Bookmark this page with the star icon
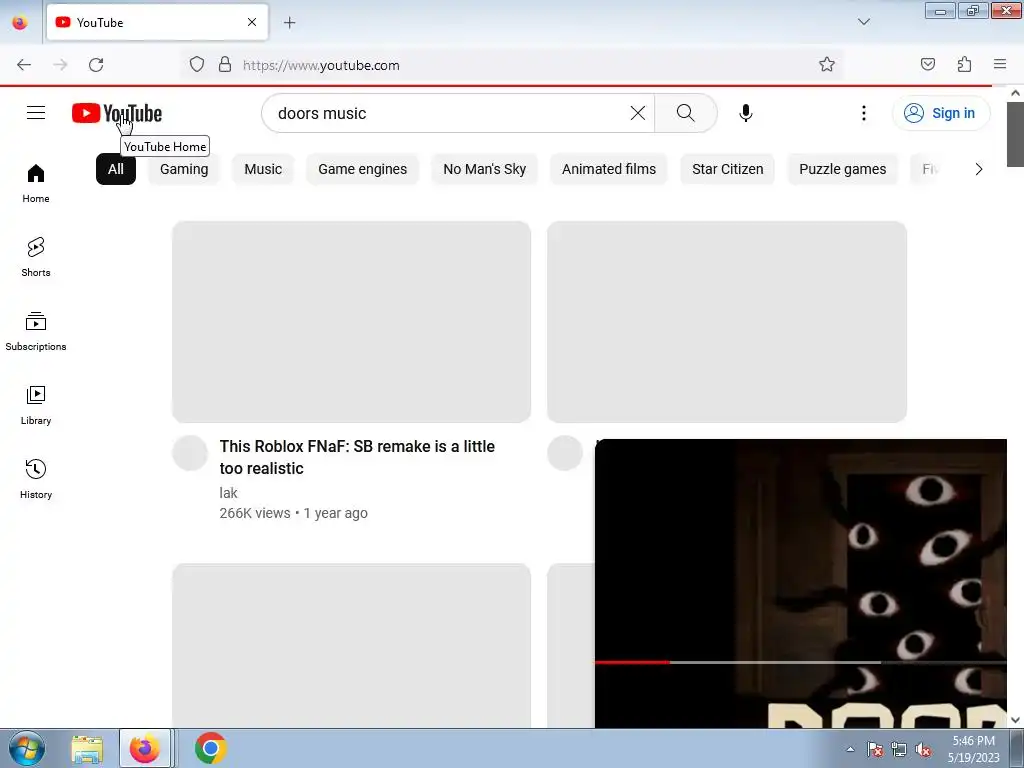1024x768 pixels. [827, 65]
